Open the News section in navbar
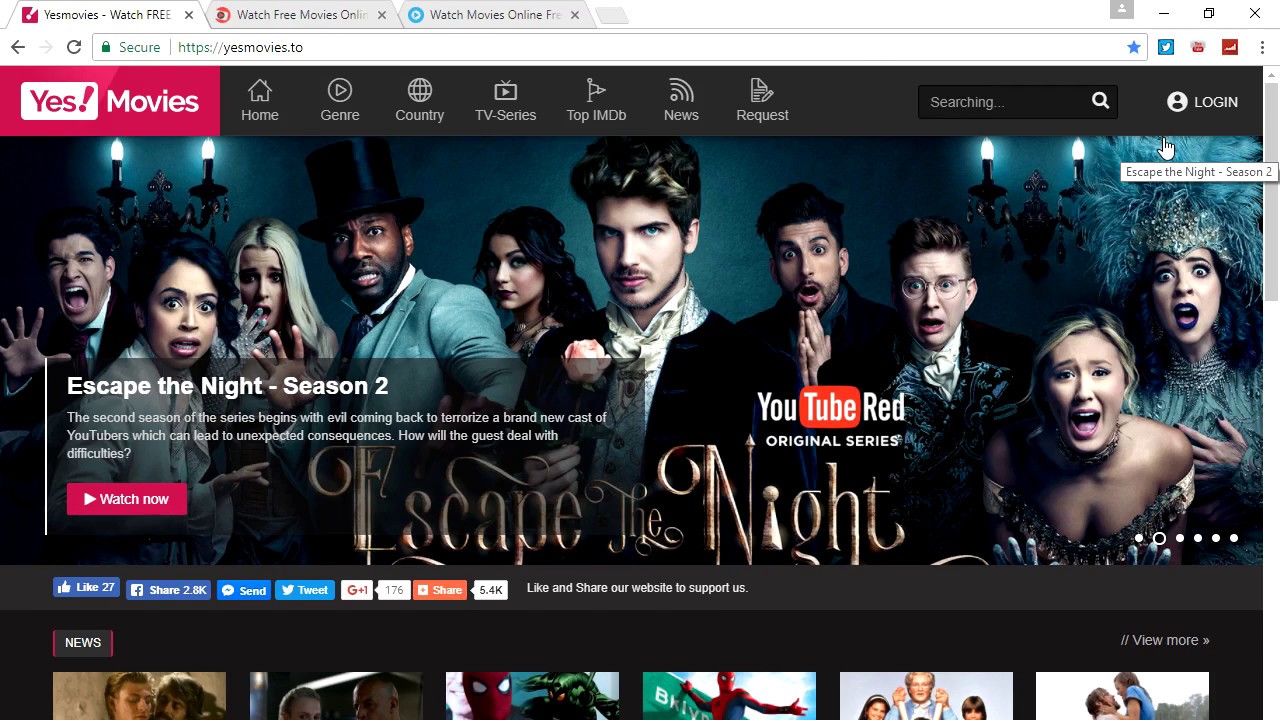 click(x=681, y=101)
